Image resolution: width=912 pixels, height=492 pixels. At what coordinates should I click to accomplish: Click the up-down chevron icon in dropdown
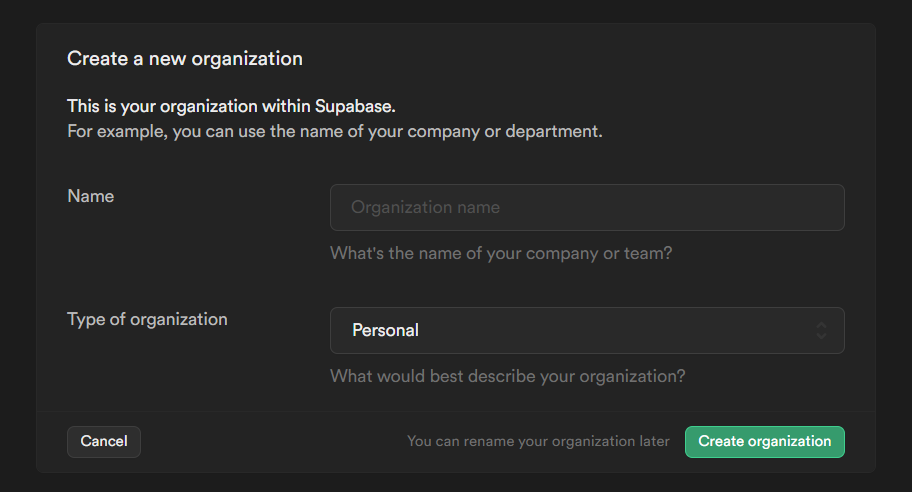[x=821, y=330]
